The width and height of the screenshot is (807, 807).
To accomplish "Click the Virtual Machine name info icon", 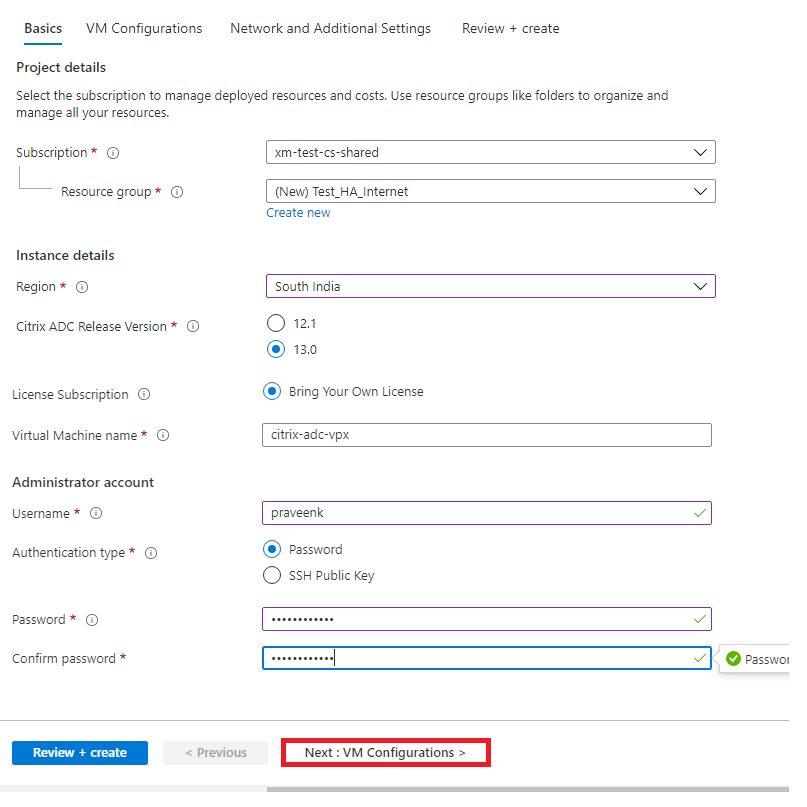I will (163, 435).
